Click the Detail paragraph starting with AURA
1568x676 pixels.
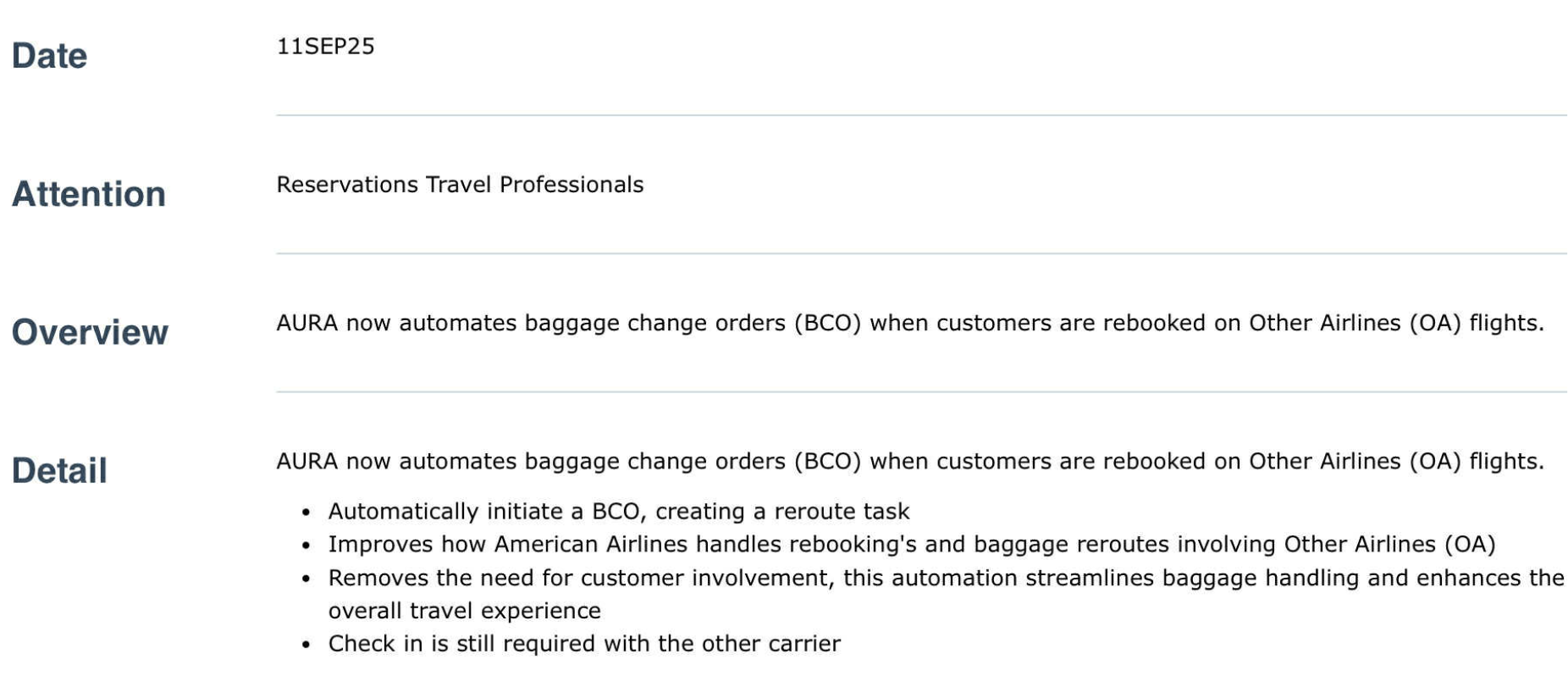click(910, 462)
